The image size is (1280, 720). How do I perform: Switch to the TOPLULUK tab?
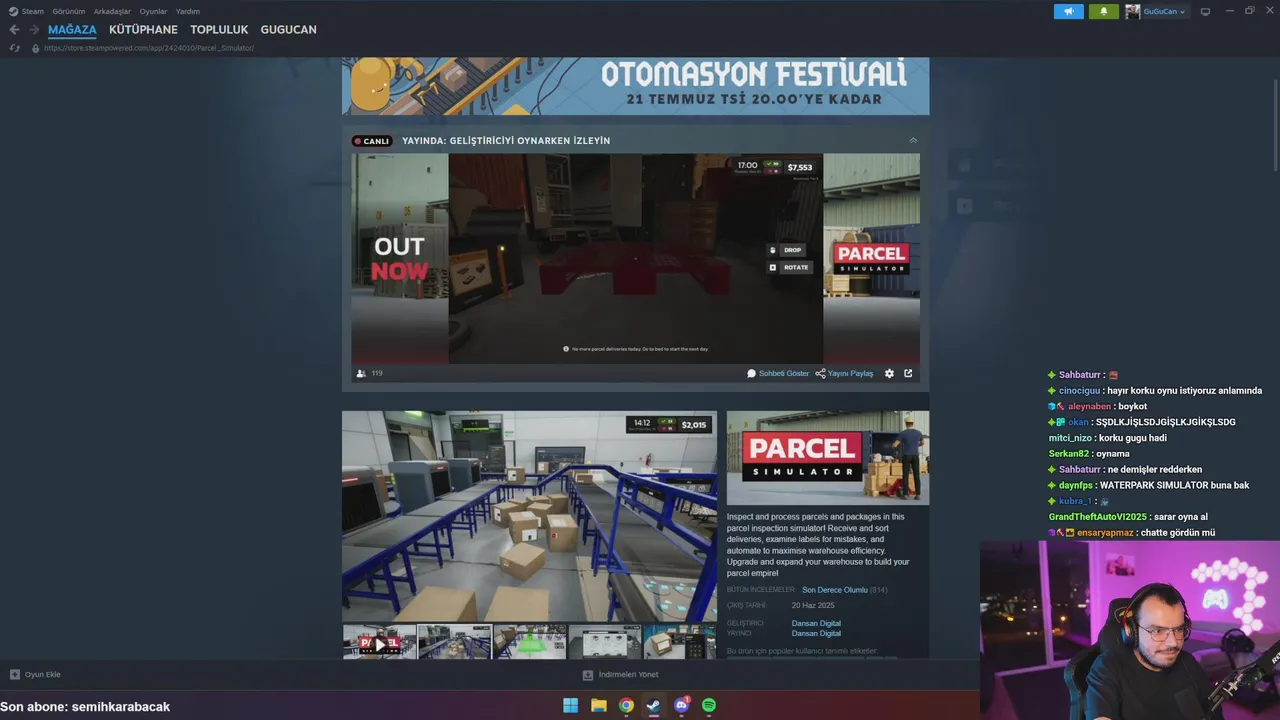tap(219, 30)
